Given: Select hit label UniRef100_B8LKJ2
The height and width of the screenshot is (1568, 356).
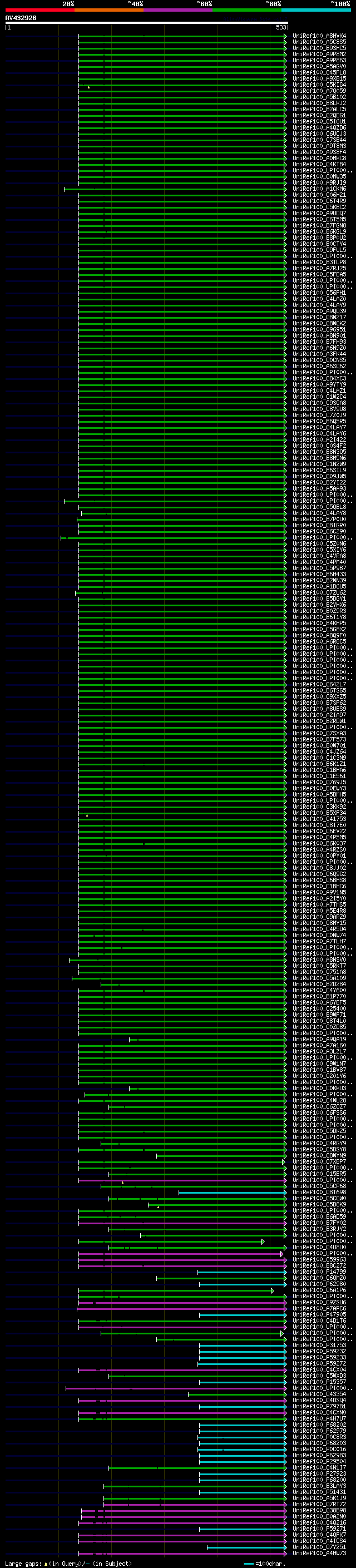Looking at the screenshot, I should click(319, 103).
